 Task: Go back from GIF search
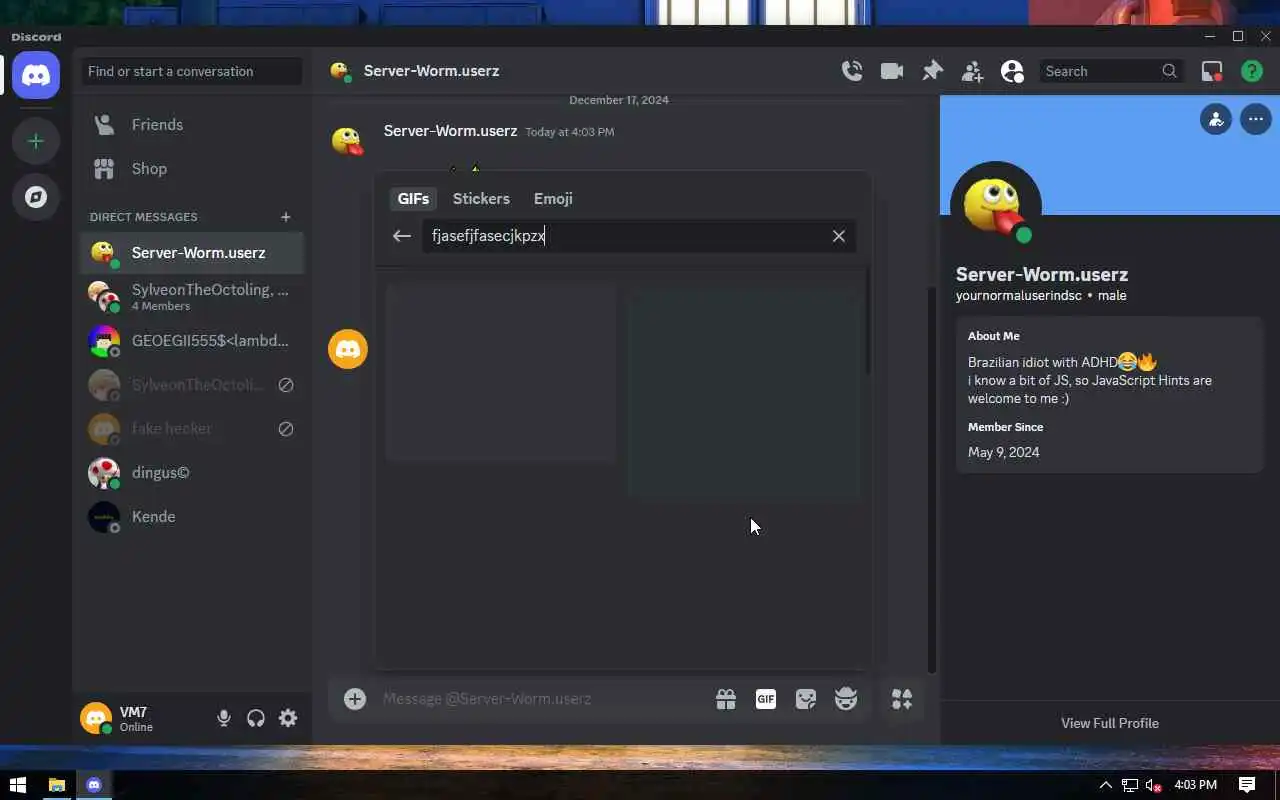(402, 236)
